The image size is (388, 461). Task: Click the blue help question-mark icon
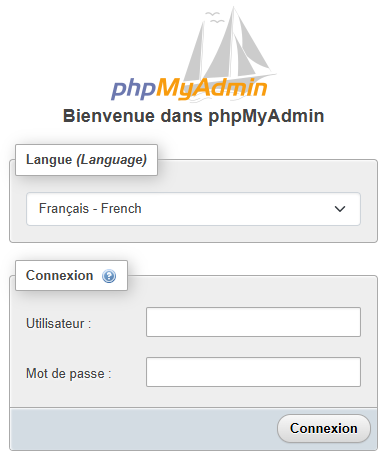109,276
